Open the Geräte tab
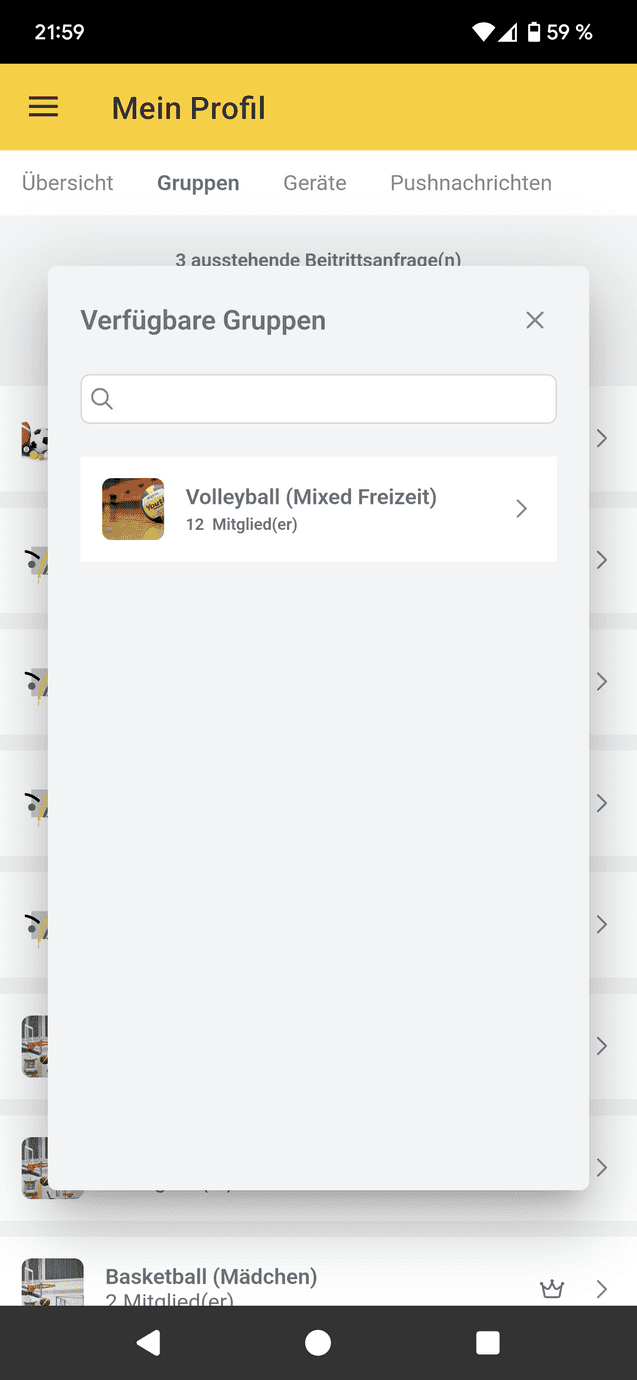Screen dimensions: 637x1380 (x=315, y=183)
